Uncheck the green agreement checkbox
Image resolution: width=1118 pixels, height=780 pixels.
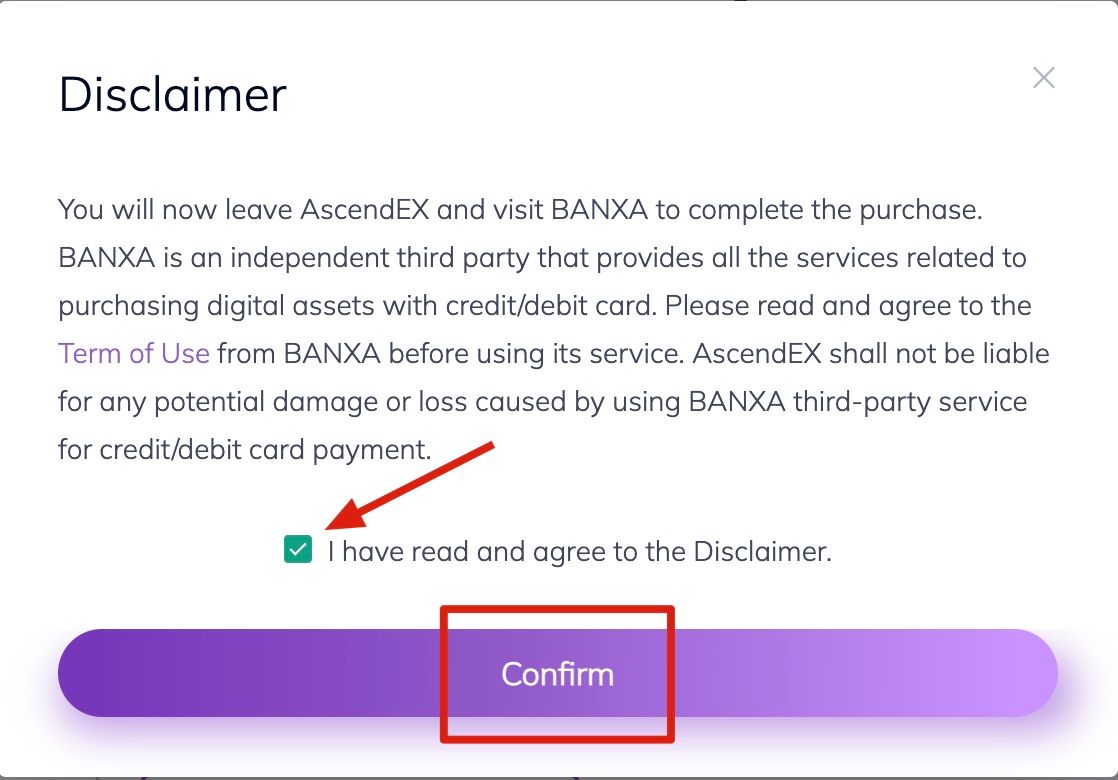tap(298, 549)
